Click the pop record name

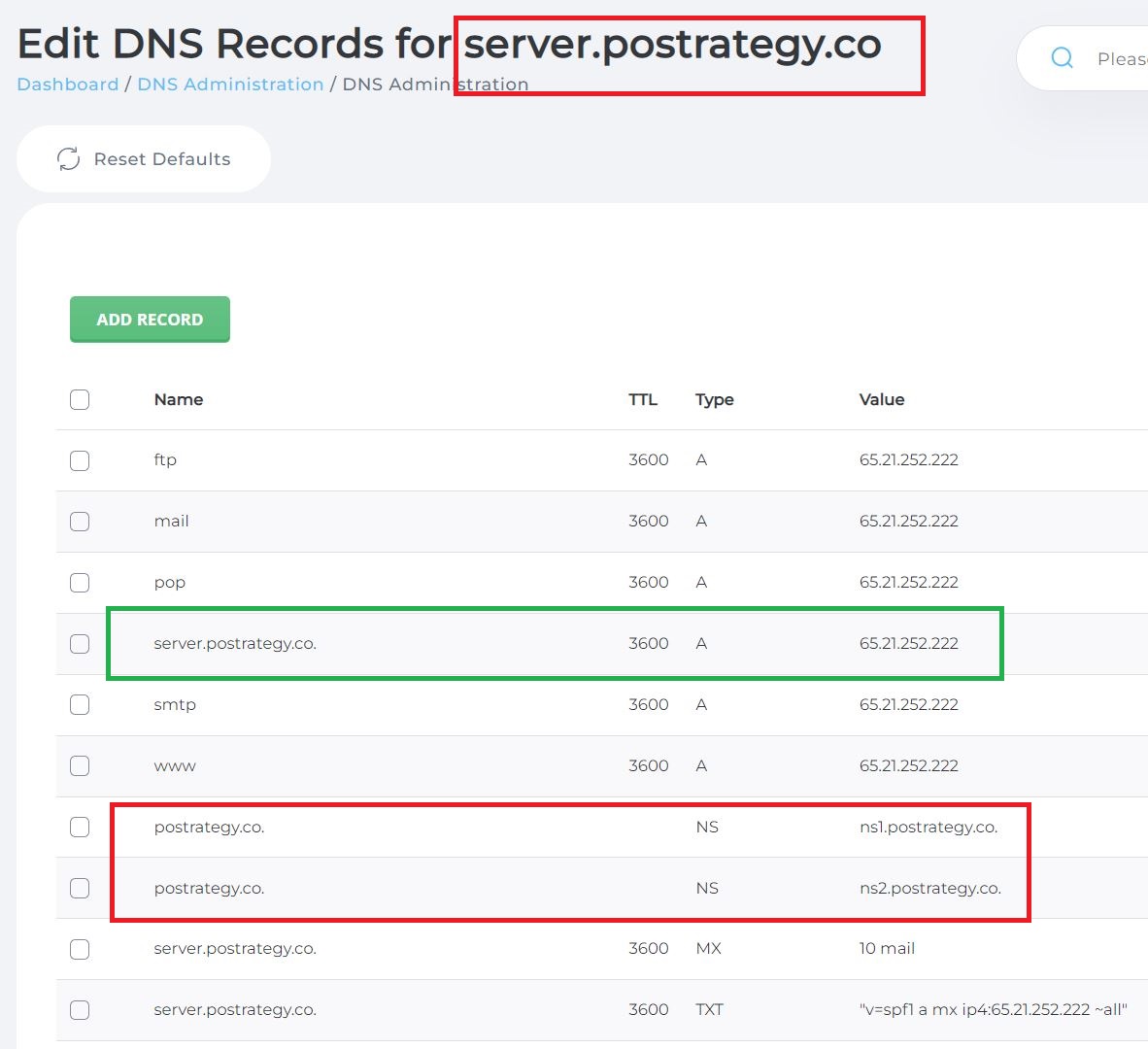[x=170, y=583]
